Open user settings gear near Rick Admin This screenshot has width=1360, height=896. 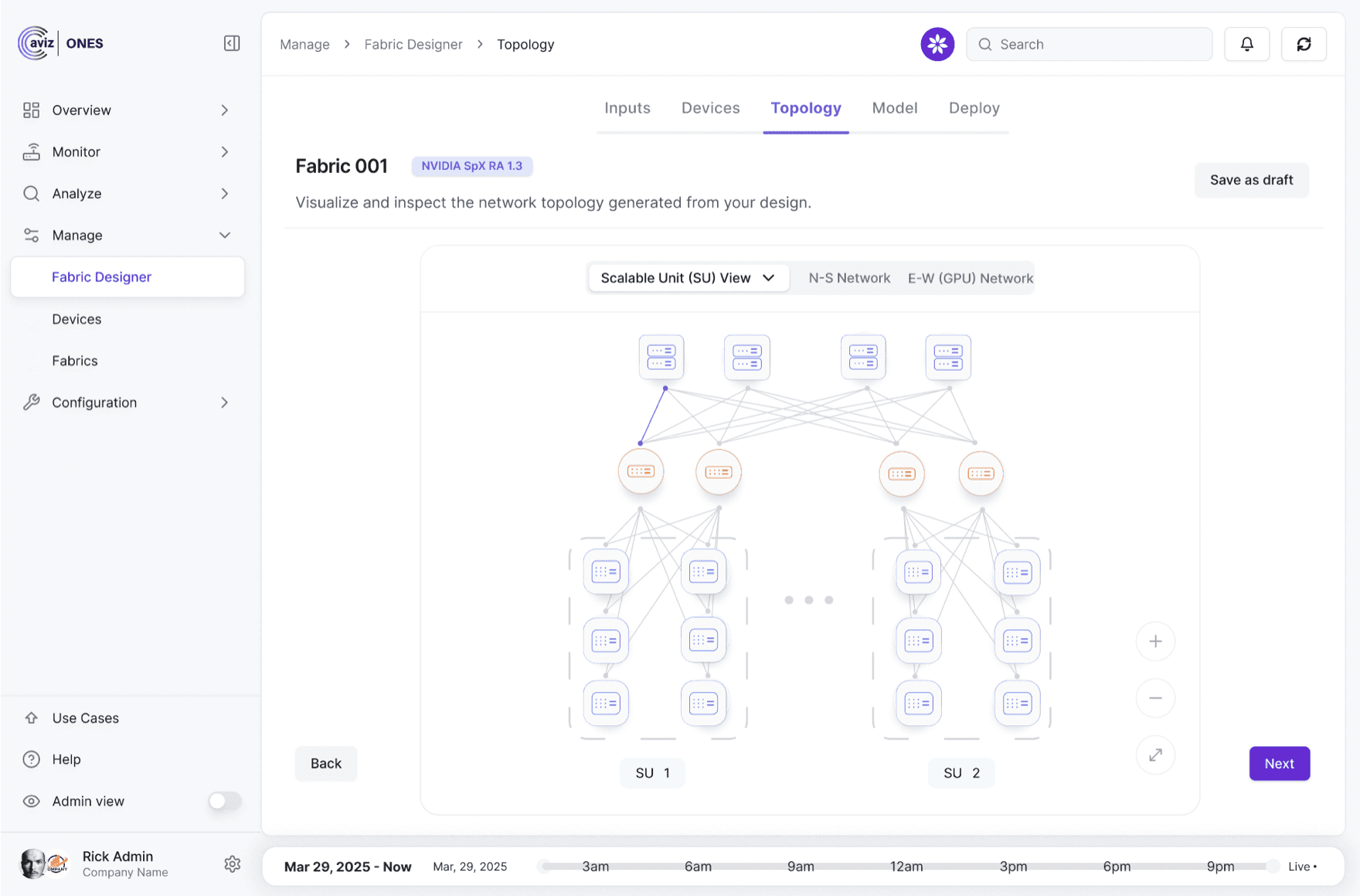tap(232, 864)
